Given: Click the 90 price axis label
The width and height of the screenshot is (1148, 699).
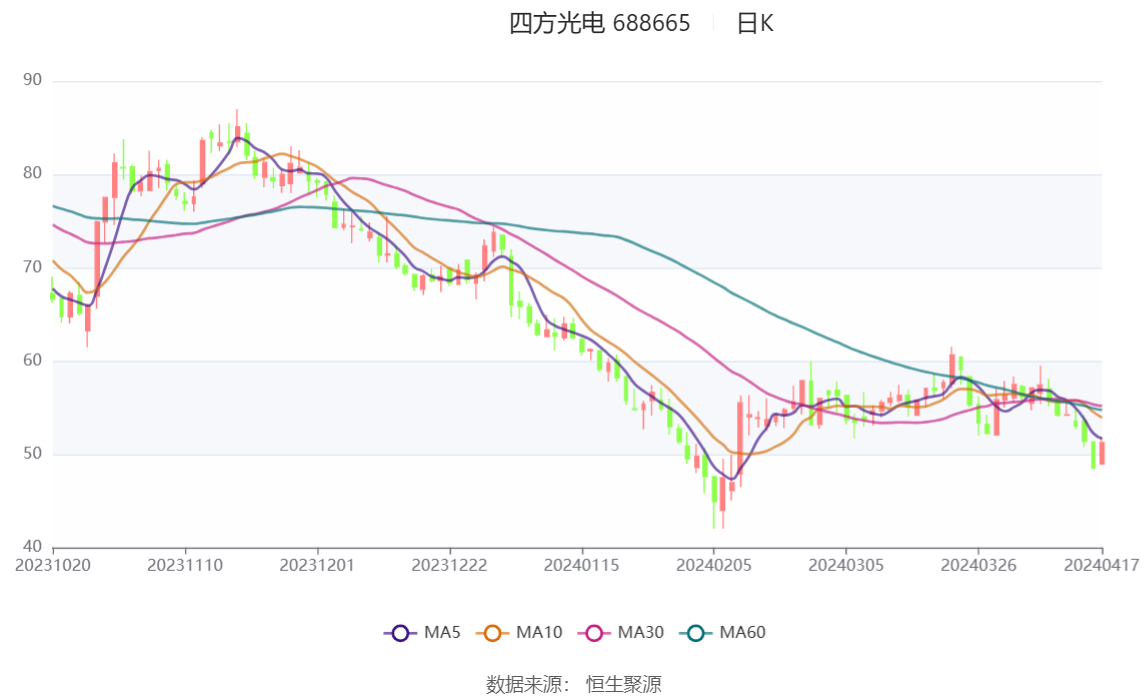Looking at the screenshot, I should [x=32, y=80].
